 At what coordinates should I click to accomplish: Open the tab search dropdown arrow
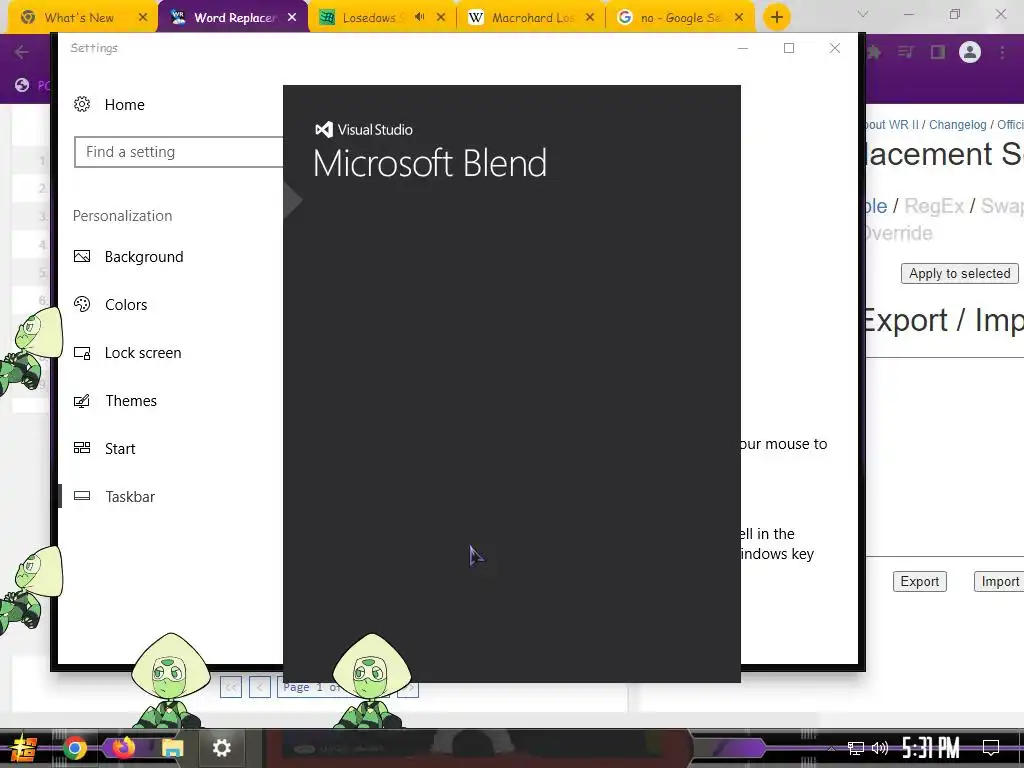tap(863, 14)
